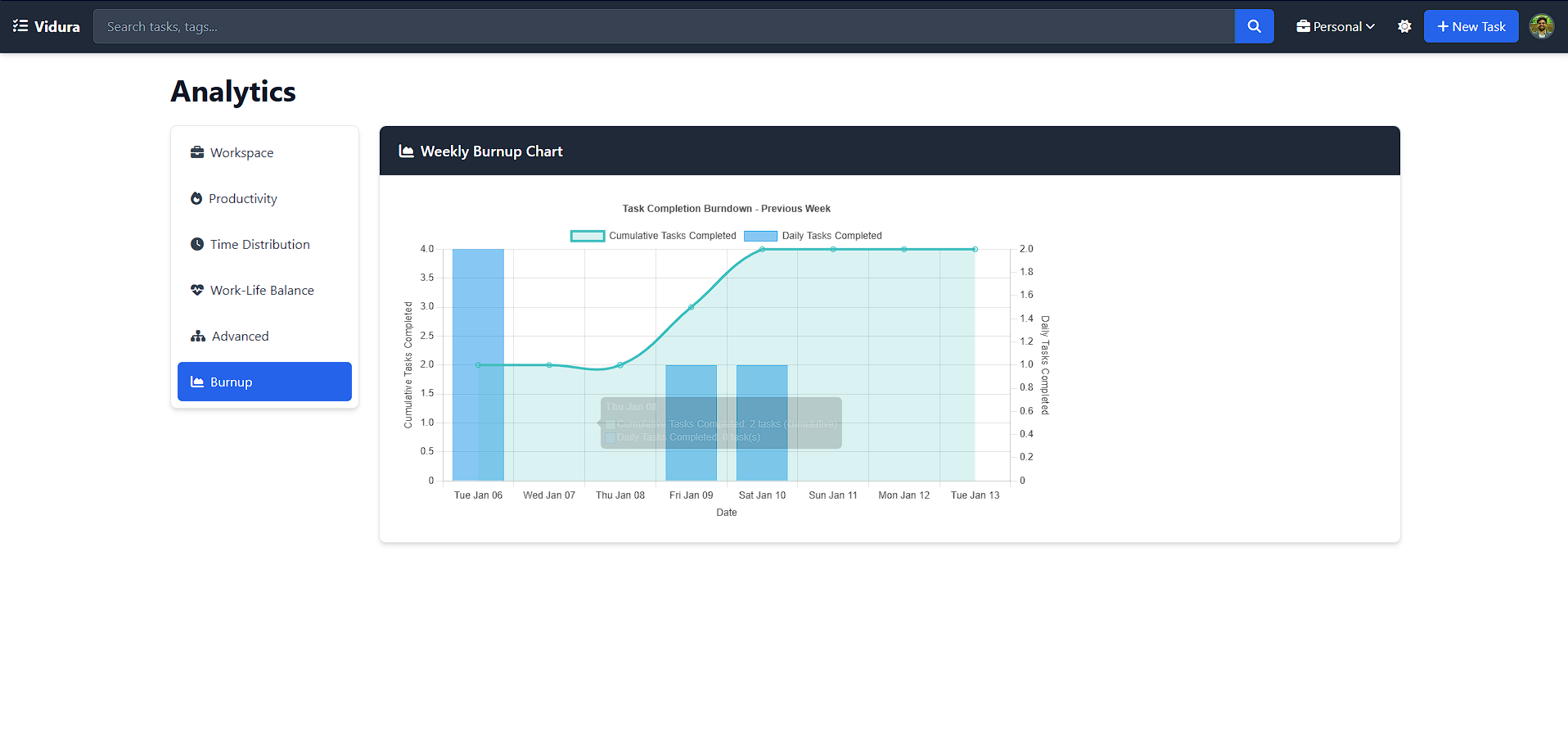The width and height of the screenshot is (1568, 746).
Task: Click the briefcase icon beside Workspace
Action: click(x=197, y=152)
